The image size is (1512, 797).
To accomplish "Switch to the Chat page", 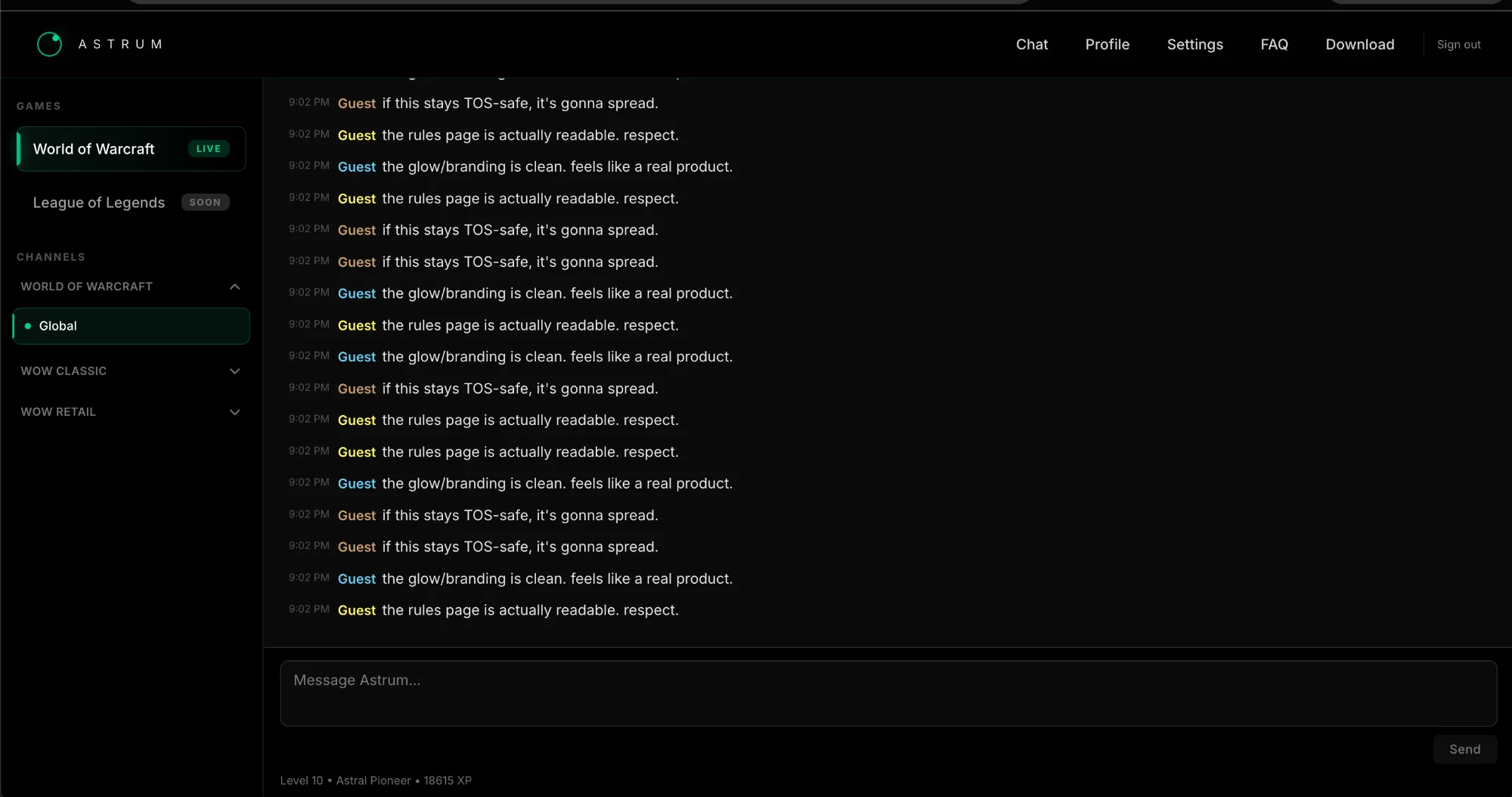I will coord(1031,44).
